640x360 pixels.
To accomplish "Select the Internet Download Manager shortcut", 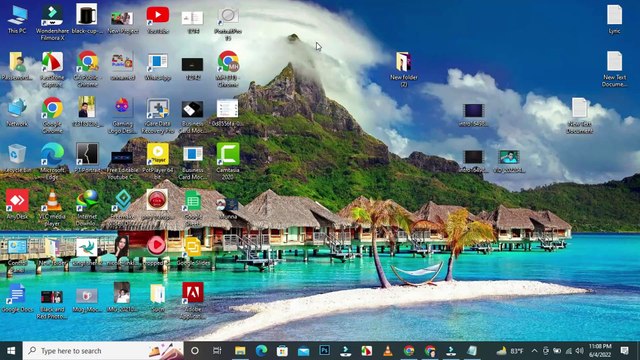I will 87,208.
